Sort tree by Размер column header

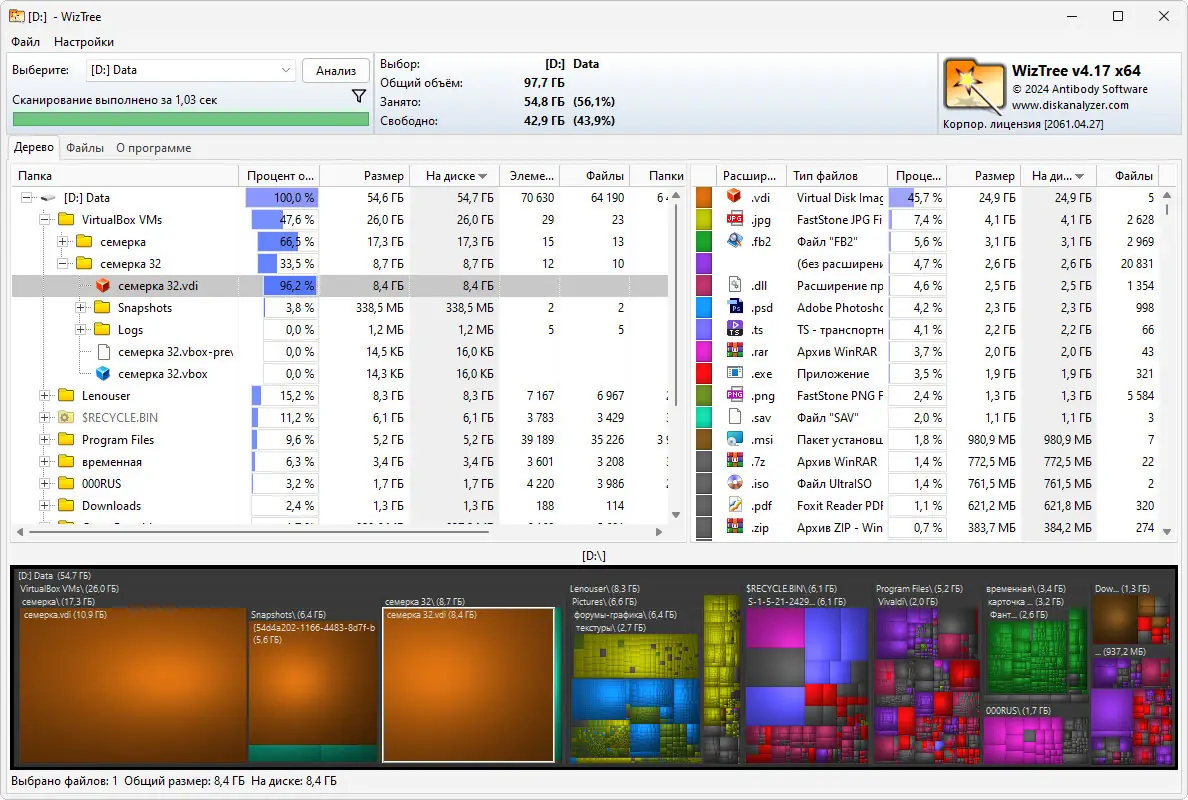pyautogui.click(x=365, y=176)
